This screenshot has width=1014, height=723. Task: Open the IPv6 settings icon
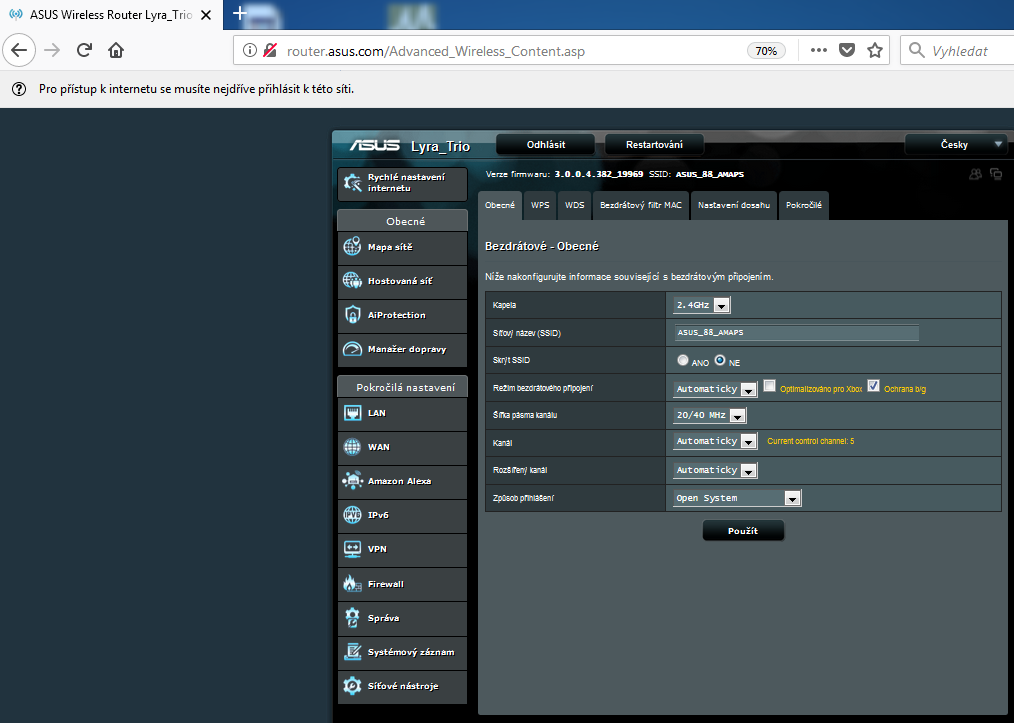352,515
